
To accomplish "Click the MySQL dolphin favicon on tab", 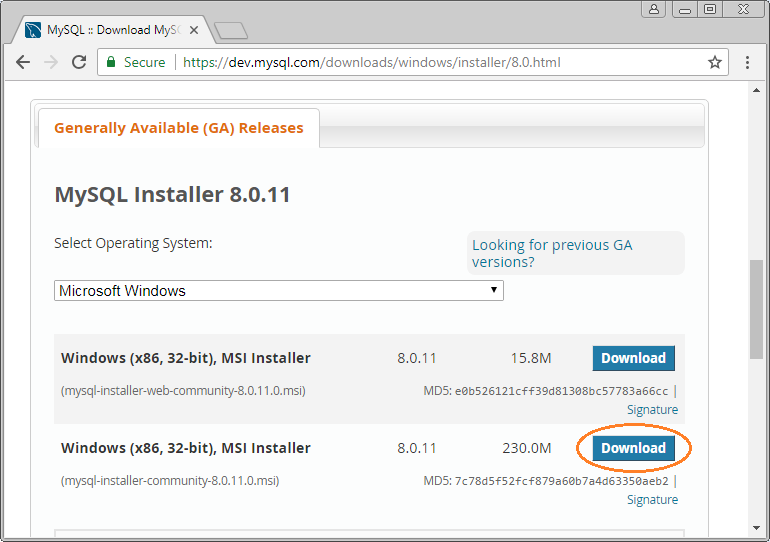I will (33, 30).
